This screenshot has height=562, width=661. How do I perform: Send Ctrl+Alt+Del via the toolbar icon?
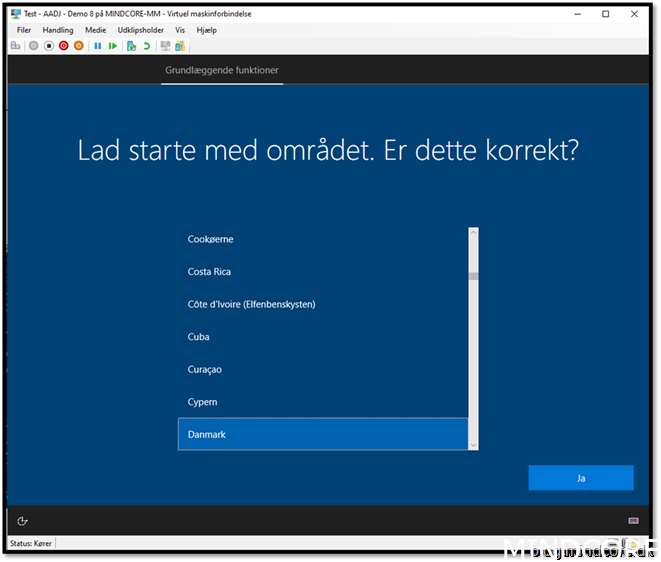coord(15,46)
